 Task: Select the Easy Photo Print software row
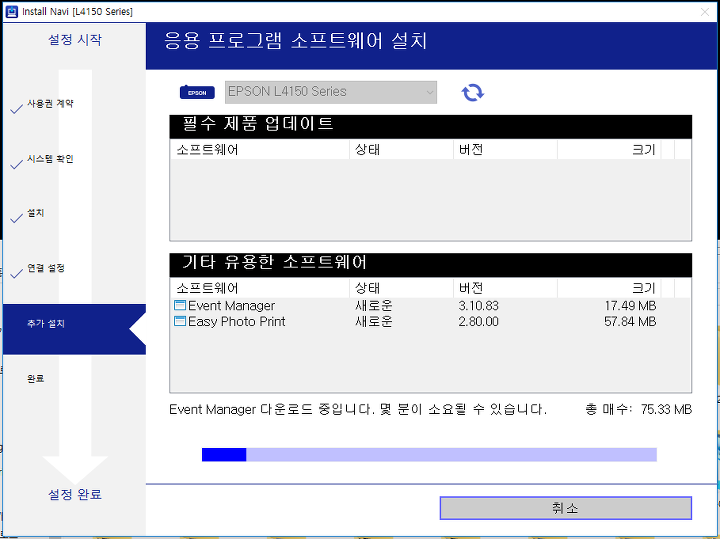[430, 321]
